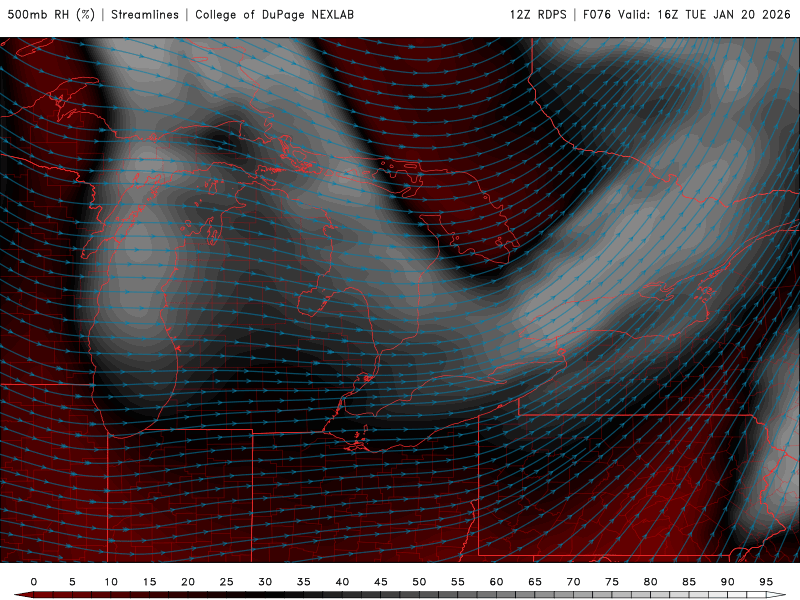This screenshot has height=600, width=800.
Task: Click the color bar label '40'
Action: click(342, 582)
